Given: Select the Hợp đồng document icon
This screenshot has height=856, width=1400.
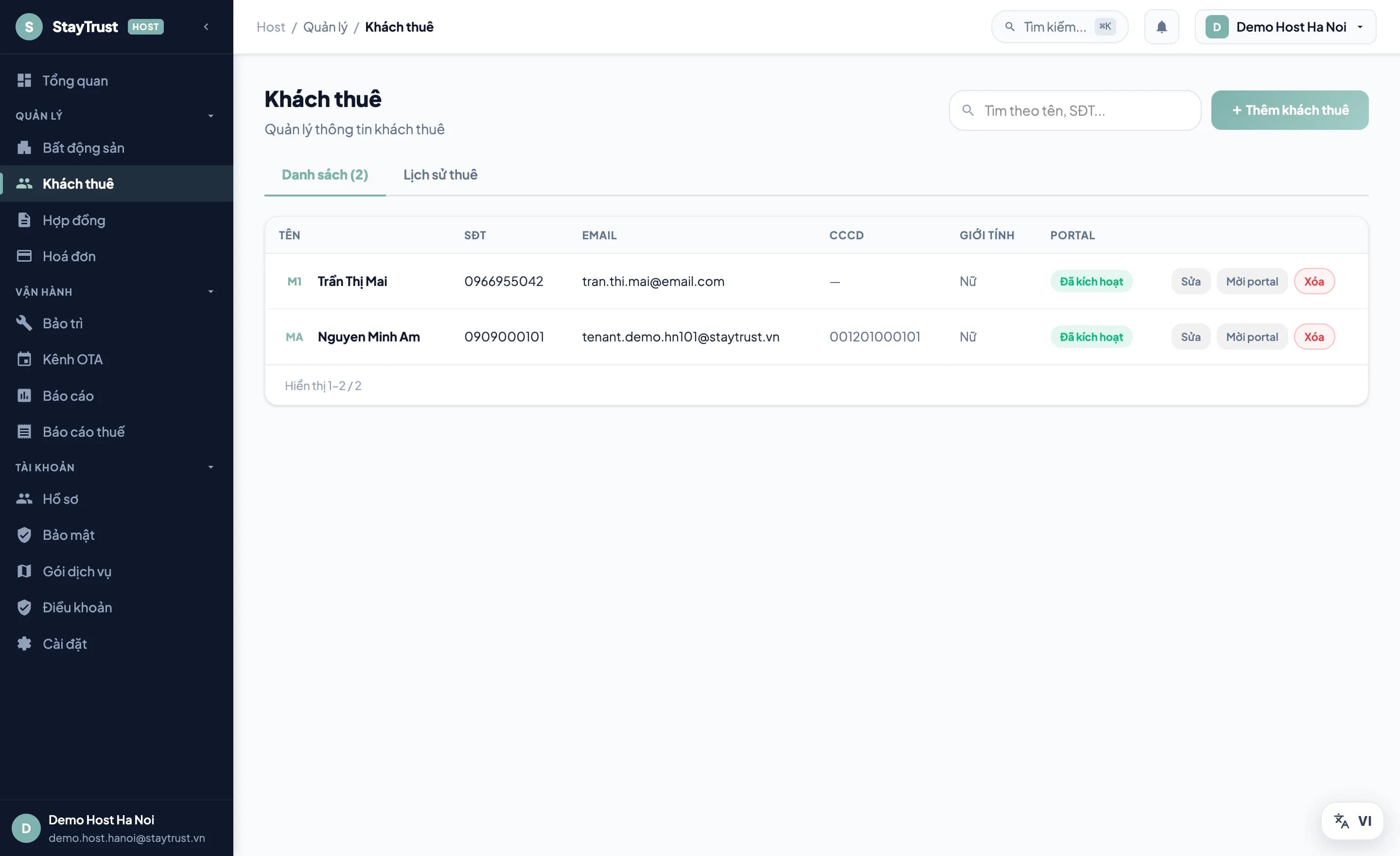Looking at the screenshot, I should (x=24, y=220).
